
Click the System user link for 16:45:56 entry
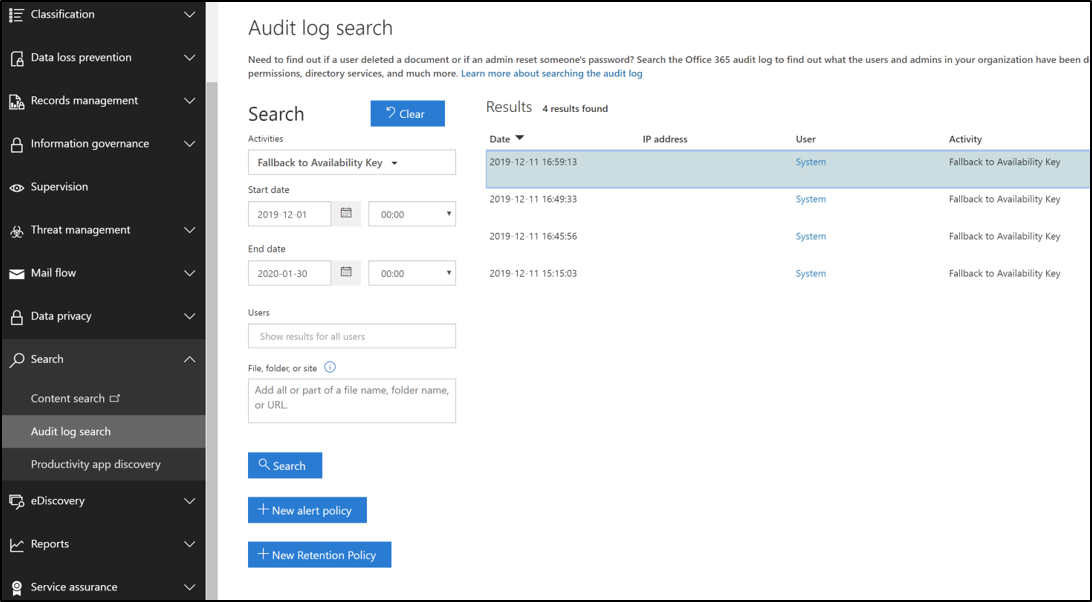tap(811, 236)
